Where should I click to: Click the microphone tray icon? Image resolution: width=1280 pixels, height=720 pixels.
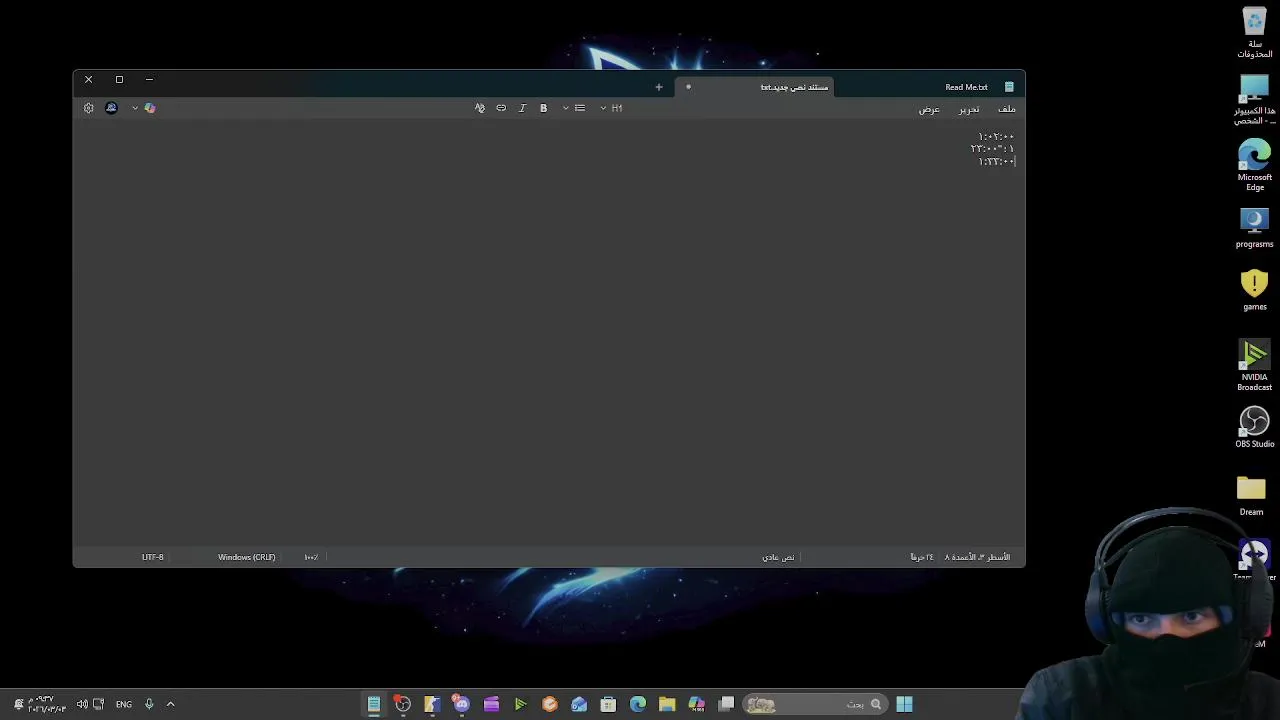tap(149, 704)
